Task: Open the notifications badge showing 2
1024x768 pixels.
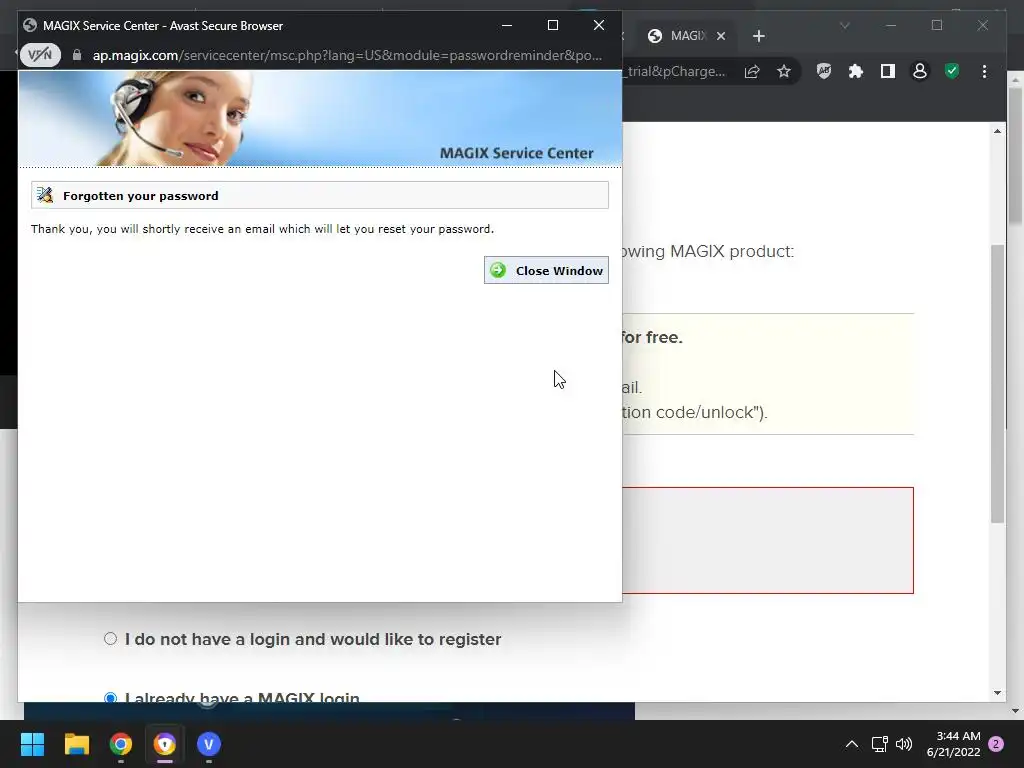Action: tap(996, 744)
